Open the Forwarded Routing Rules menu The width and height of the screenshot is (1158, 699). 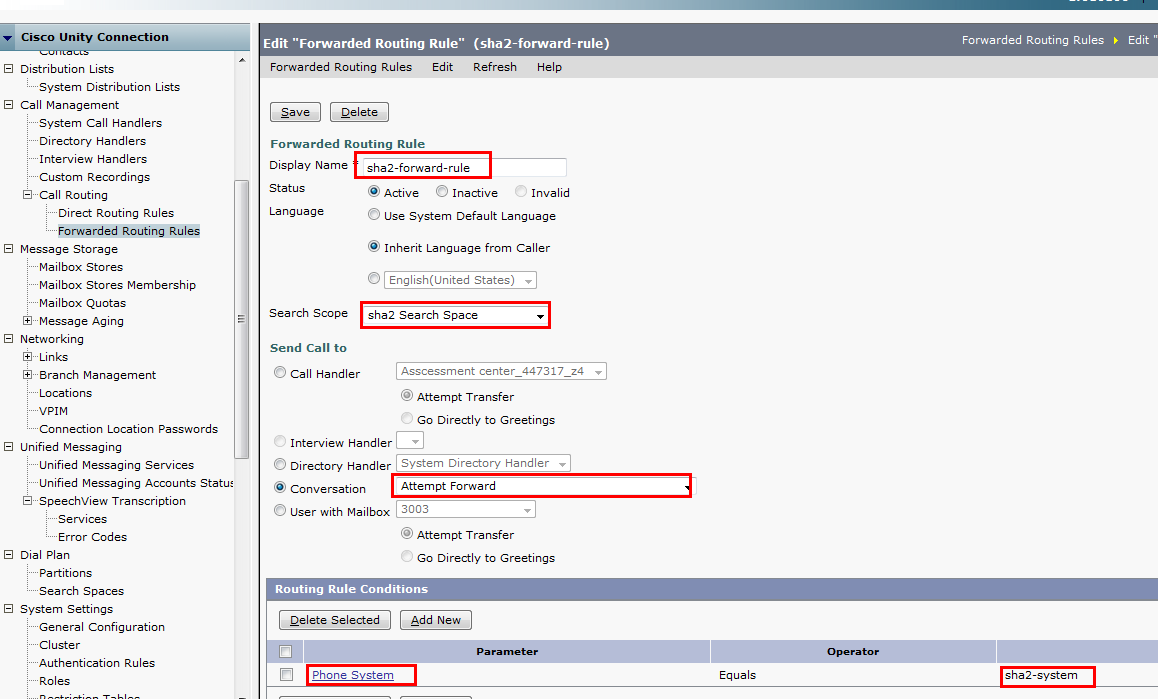pyautogui.click(x=340, y=67)
